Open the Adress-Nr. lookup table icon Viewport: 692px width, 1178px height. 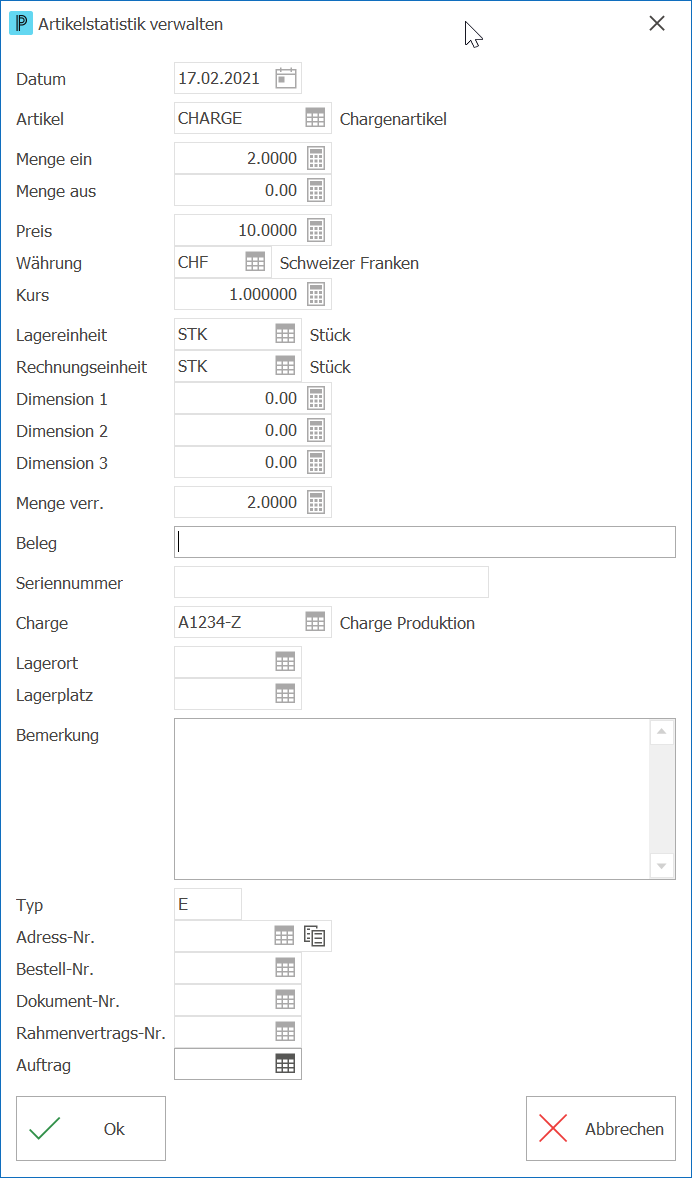click(284, 935)
